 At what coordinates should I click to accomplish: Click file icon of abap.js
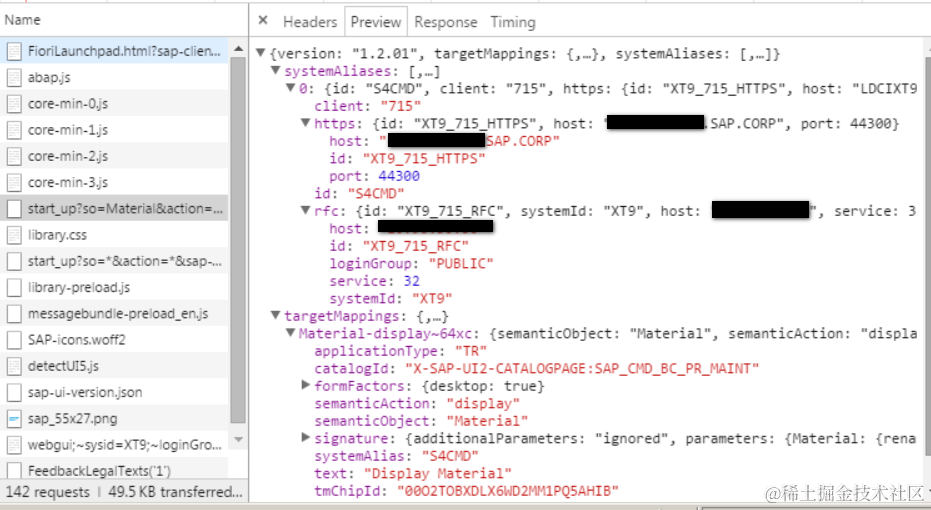tap(14, 78)
